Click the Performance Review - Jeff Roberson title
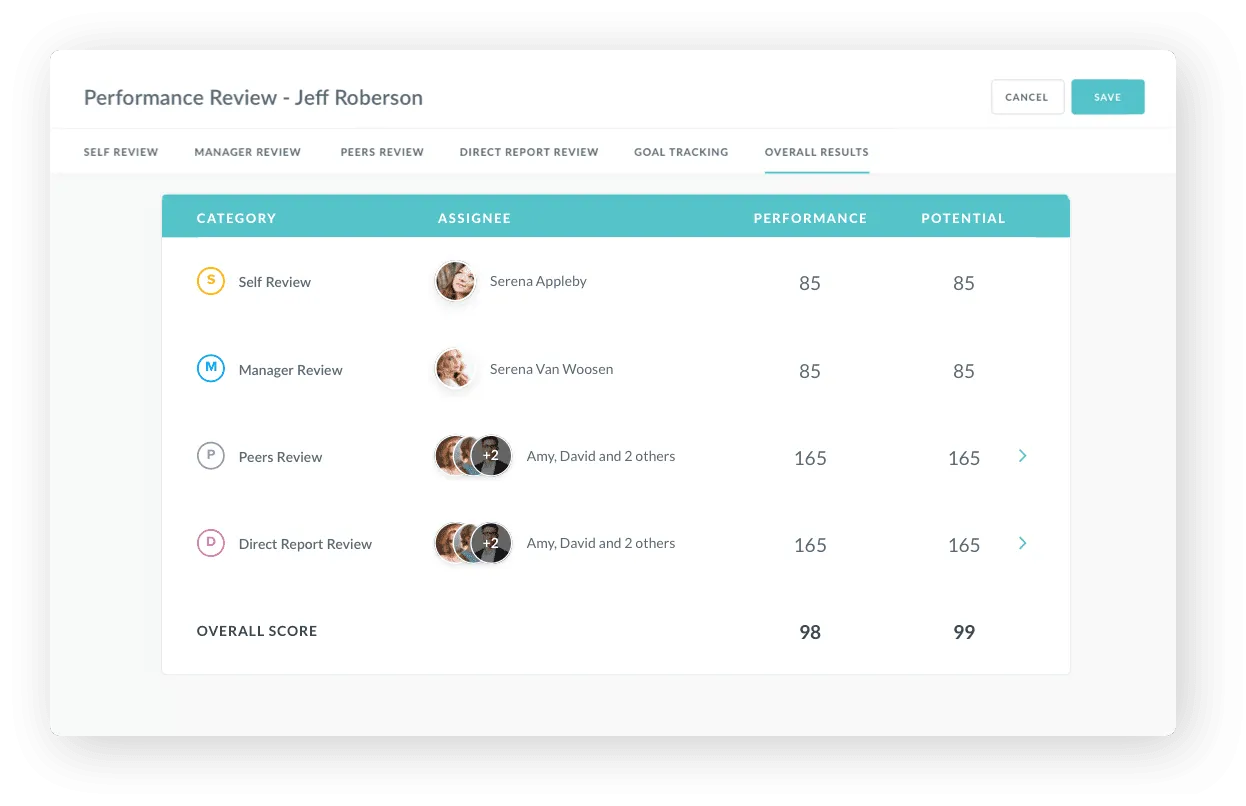The width and height of the screenshot is (1246, 806). click(253, 97)
